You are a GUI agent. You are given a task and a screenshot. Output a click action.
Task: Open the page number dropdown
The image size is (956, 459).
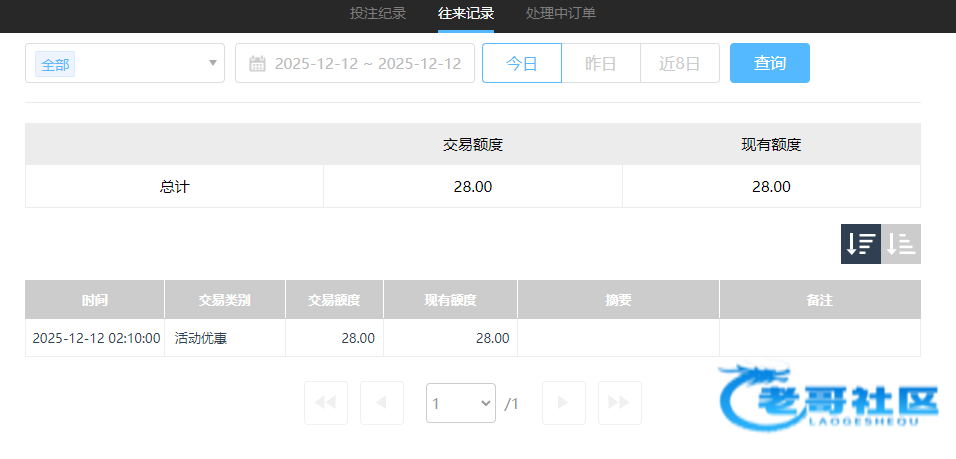coord(460,403)
